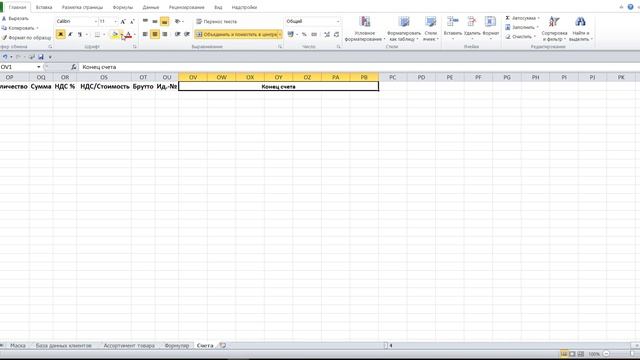Open the Общий number format dropdown
The image size is (640, 360).
coord(338,21)
